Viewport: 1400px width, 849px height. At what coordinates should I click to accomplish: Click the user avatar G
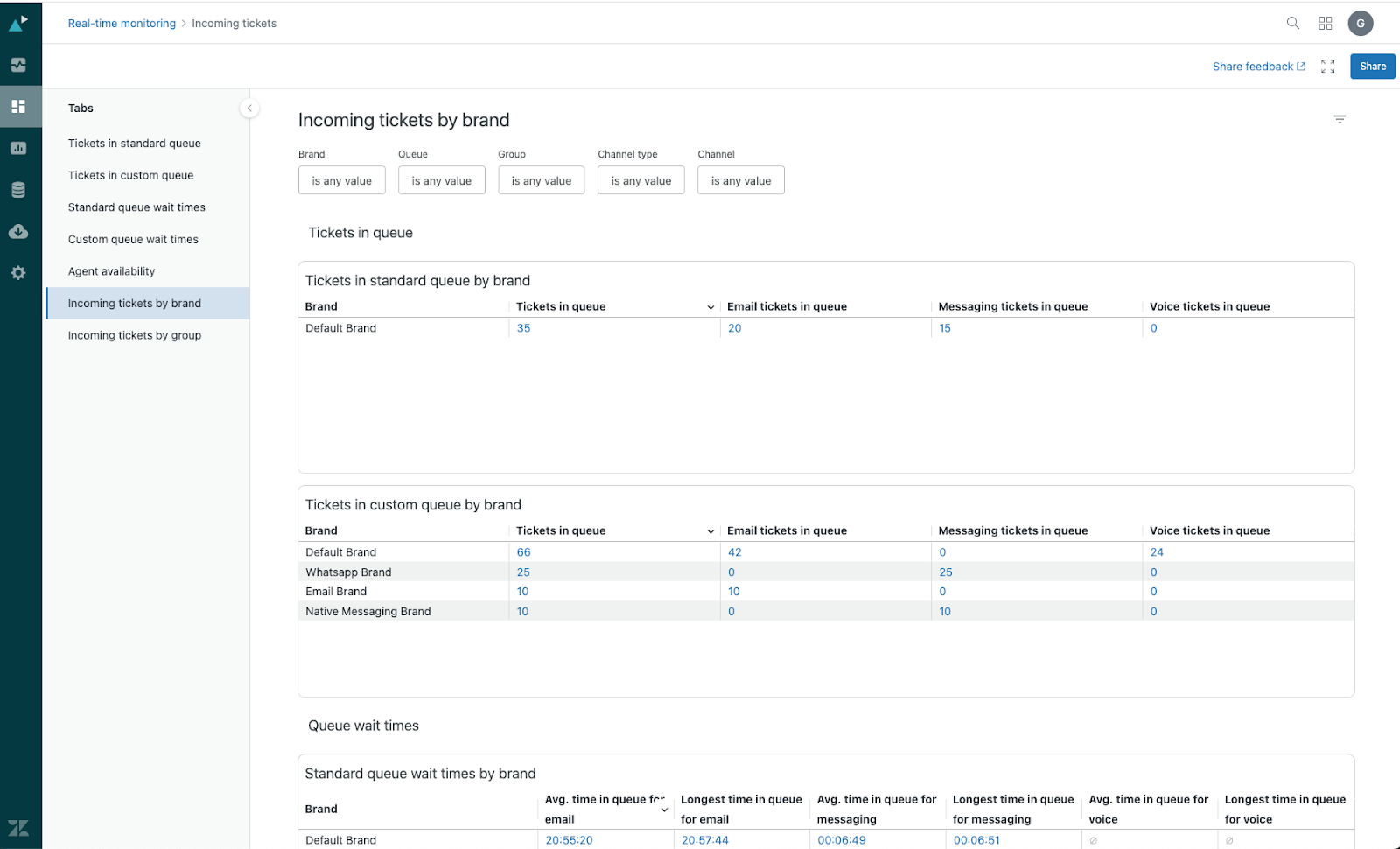(1360, 24)
